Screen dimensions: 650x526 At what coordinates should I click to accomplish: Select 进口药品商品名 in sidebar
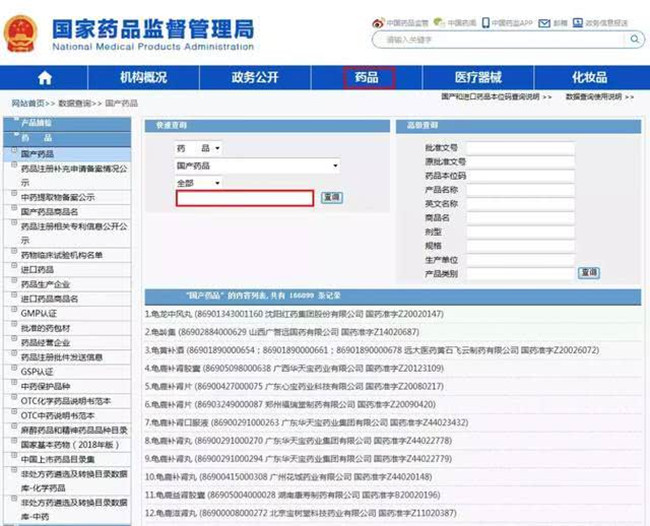tap(49, 299)
